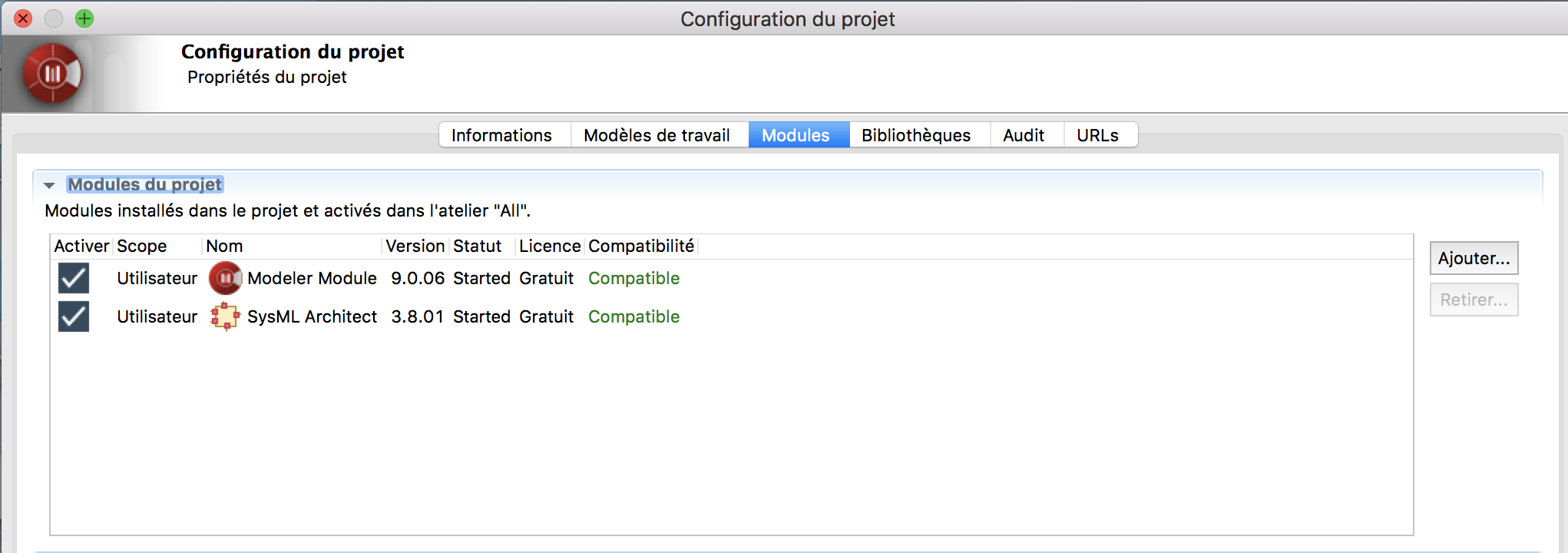Show the URLs tab
This screenshot has height=553, width=1568.
[1097, 135]
